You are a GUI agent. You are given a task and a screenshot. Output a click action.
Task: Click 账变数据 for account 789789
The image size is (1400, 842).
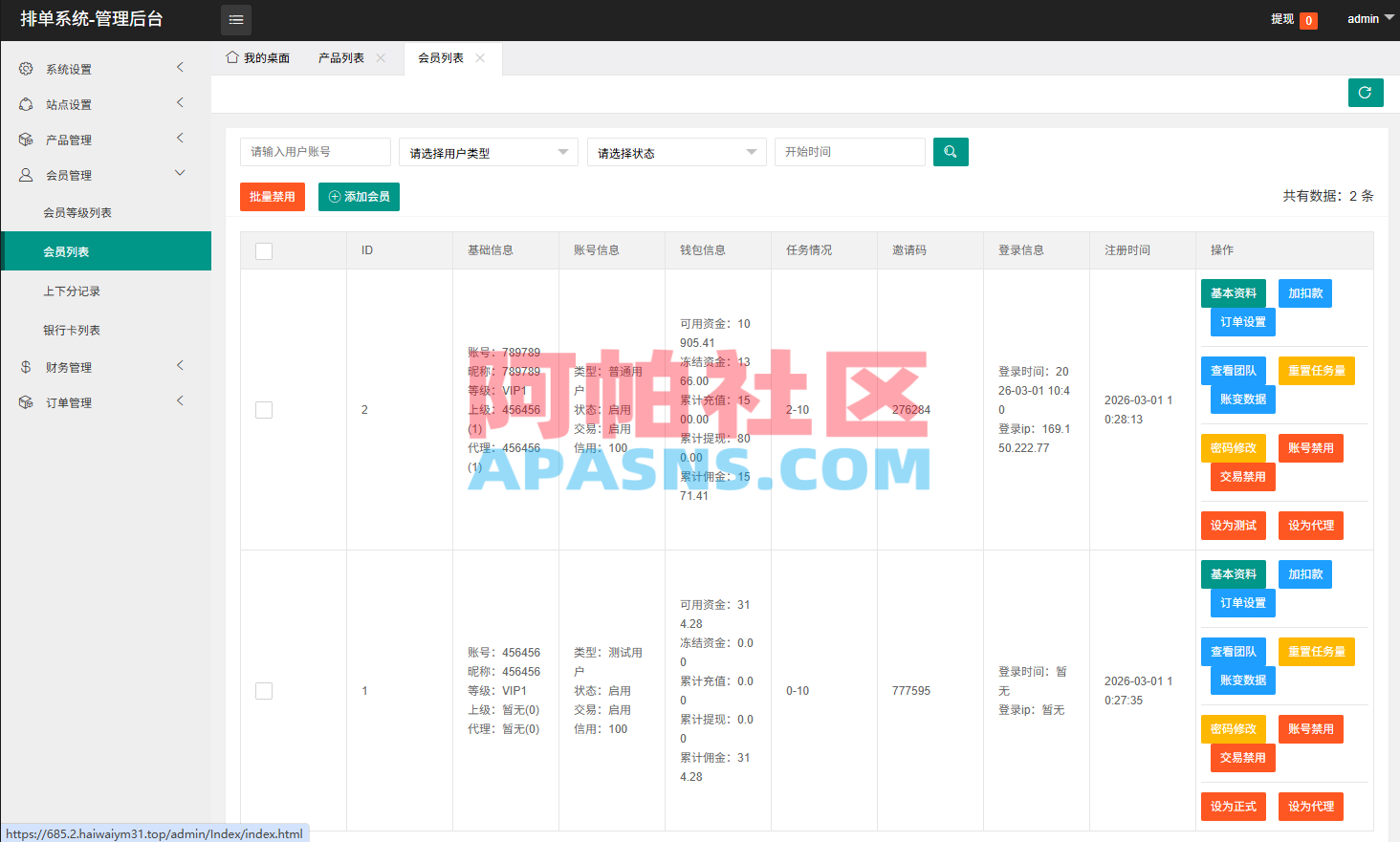point(1243,399)
